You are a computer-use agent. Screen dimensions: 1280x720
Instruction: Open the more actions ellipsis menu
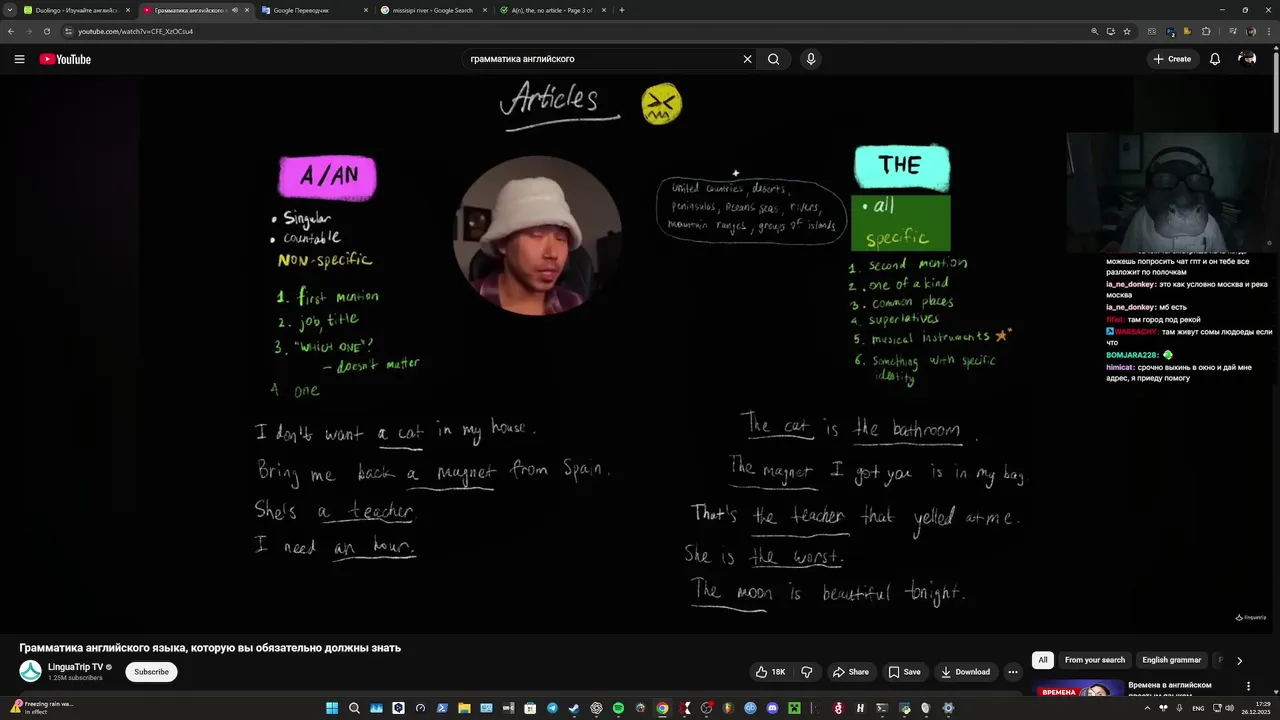tap(1013, 672)
